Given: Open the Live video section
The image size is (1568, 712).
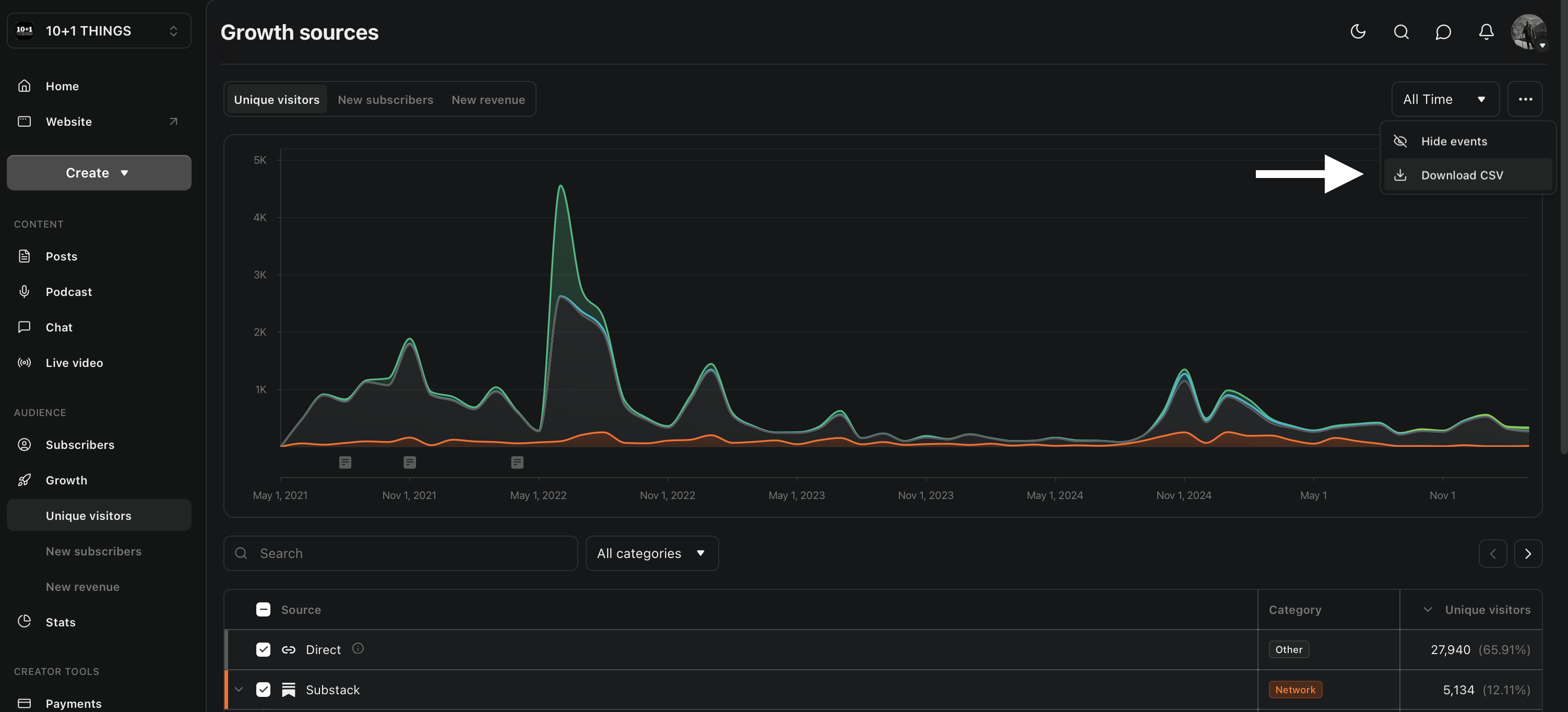Looking at the screenshot, I should pos(74,362).
